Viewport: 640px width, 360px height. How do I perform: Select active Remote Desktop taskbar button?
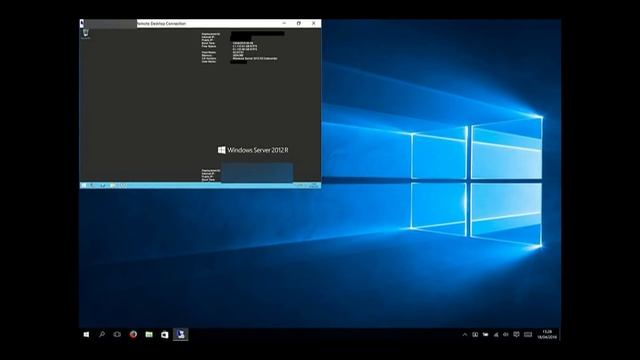pyautogui.click(x=180, y=334)
